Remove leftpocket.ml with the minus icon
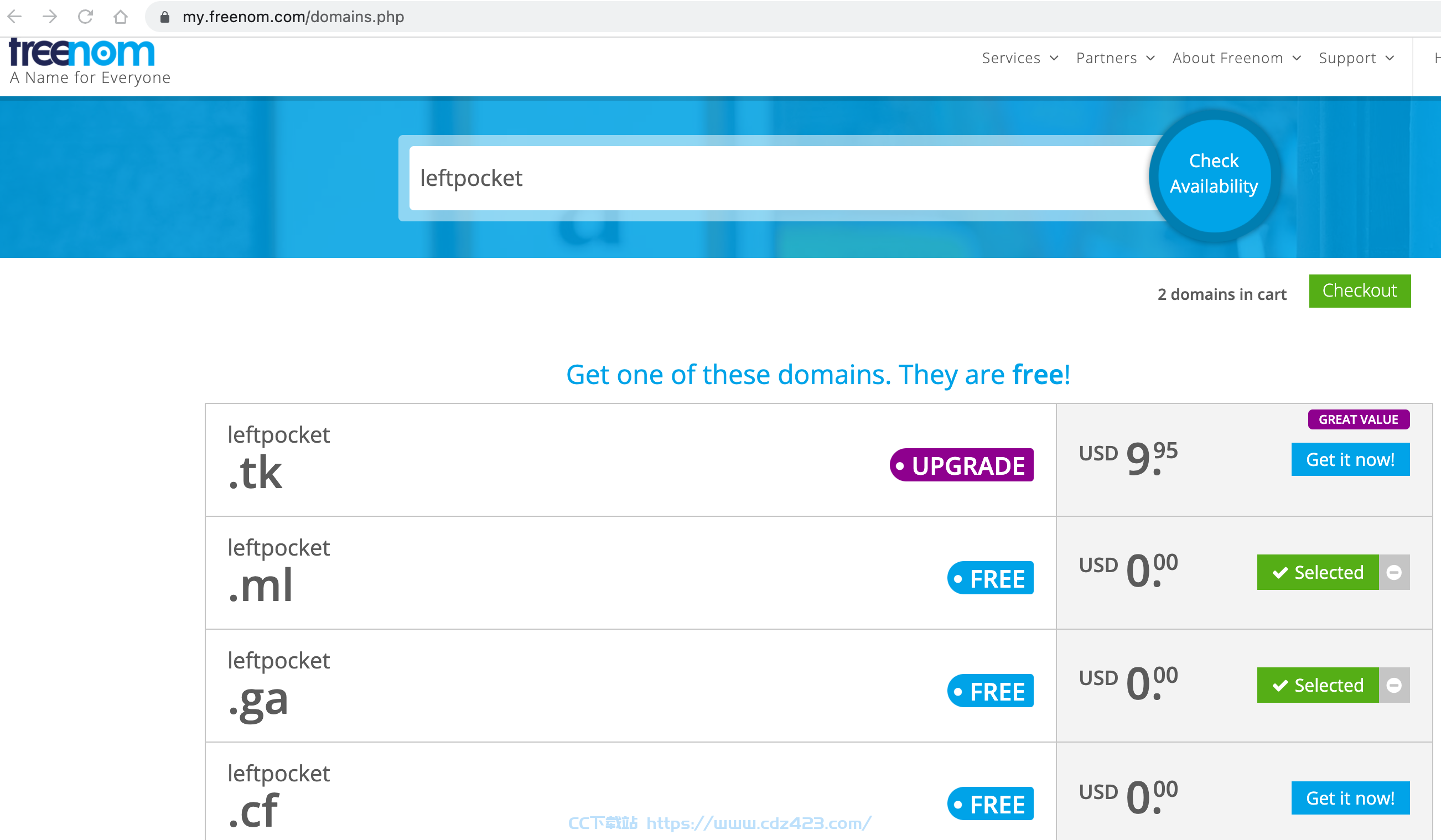 click(x=1394, y=572)
